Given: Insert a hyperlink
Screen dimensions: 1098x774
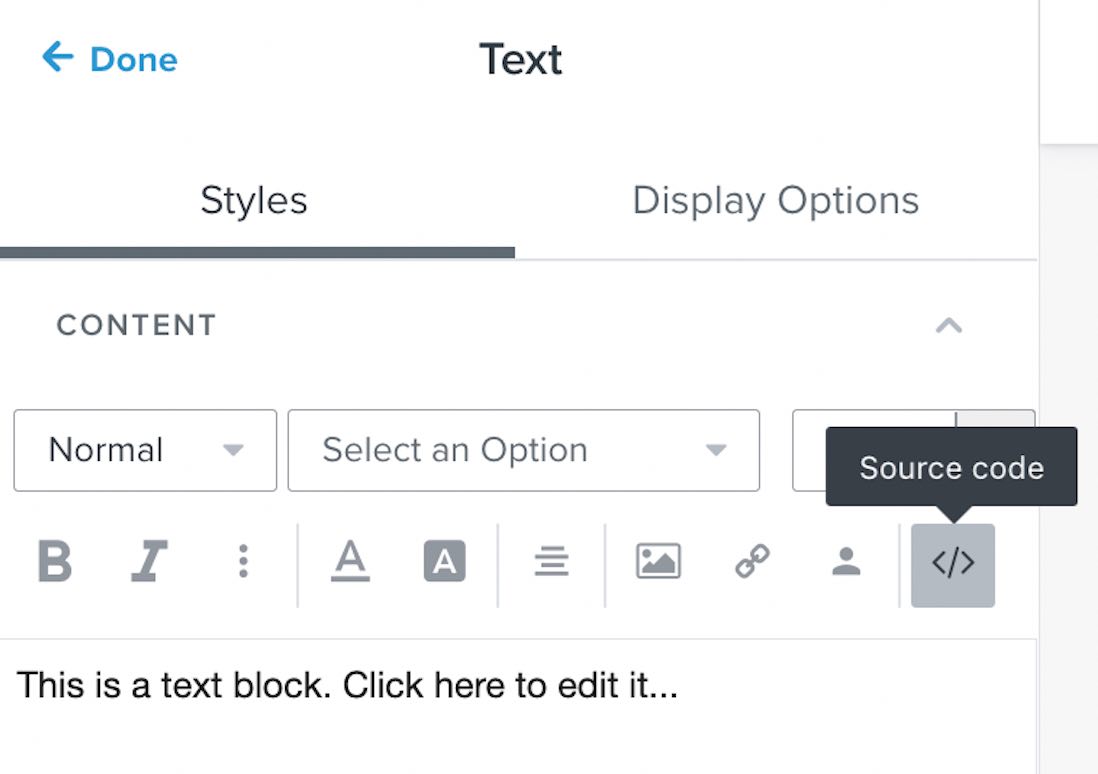Looking at the screenshot, I should tap(752, 563).
